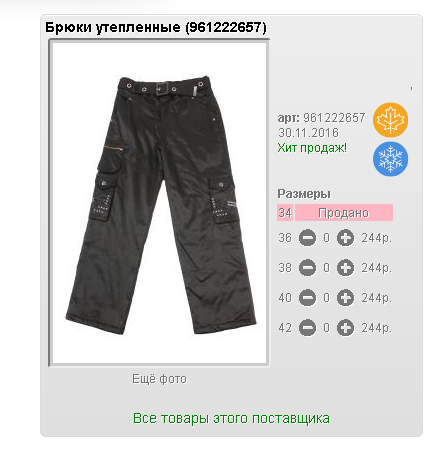Click the blue snowflake winter icon
424x449 pixels.
click(x=390, y=159)
